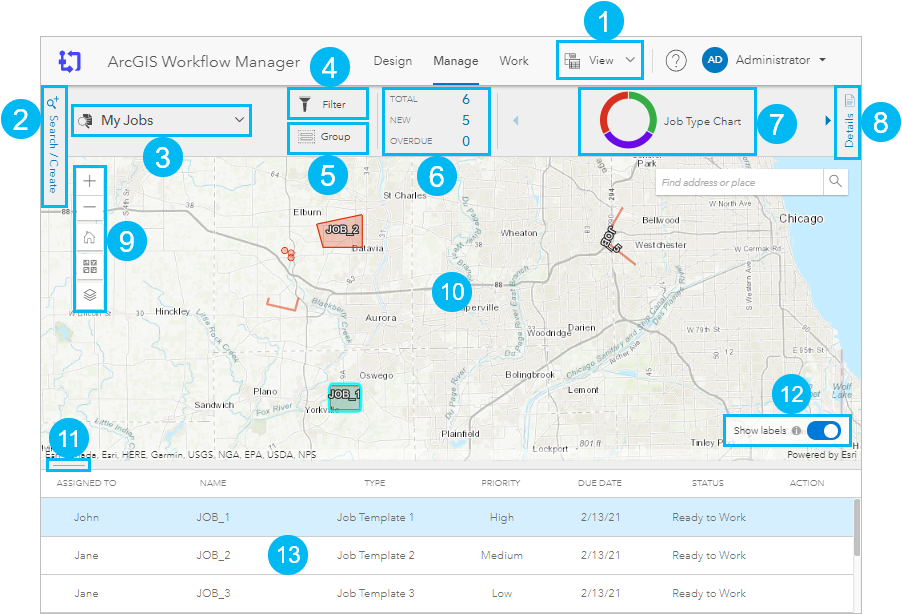Image resolution: width=902 pixels, height=614 pixels.
Task: Toggle the Show labels switch off
Action: click(x=823, y=430)
